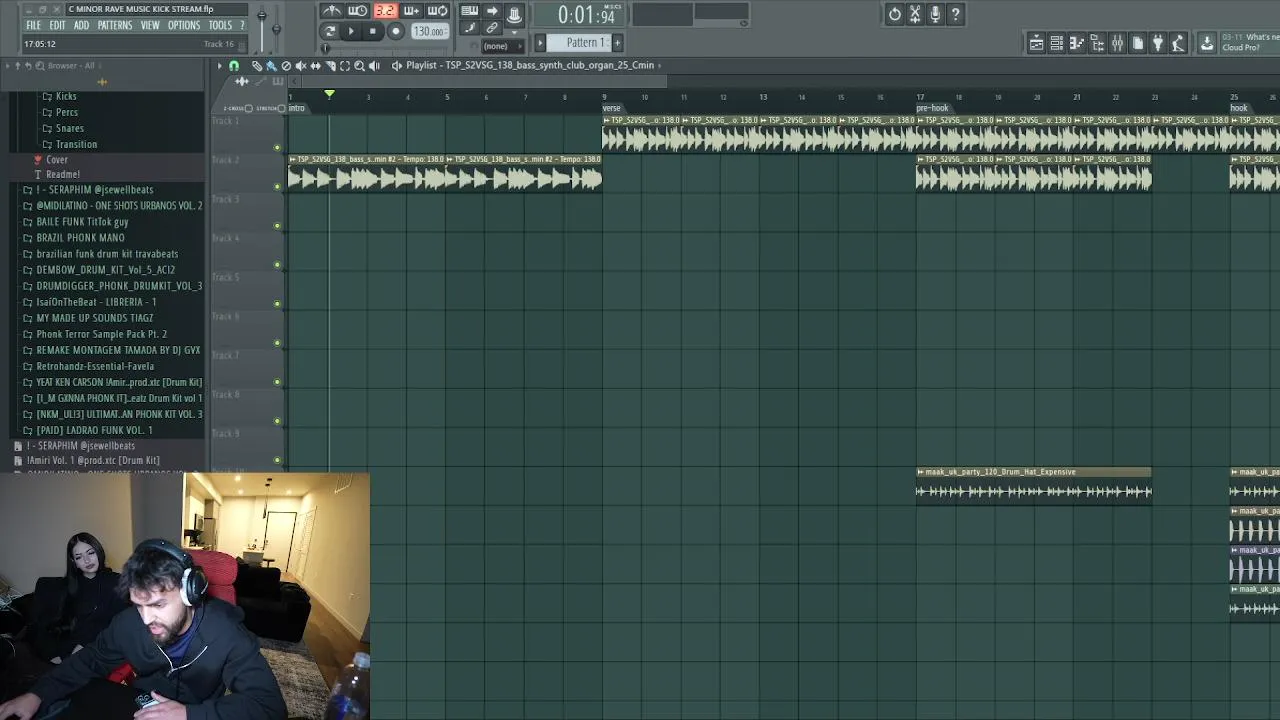Image resolution: width=1280 pixels, height=720 pixels.
Task: Toggle step editing arrow icon
Action: [x=492, y=11]
